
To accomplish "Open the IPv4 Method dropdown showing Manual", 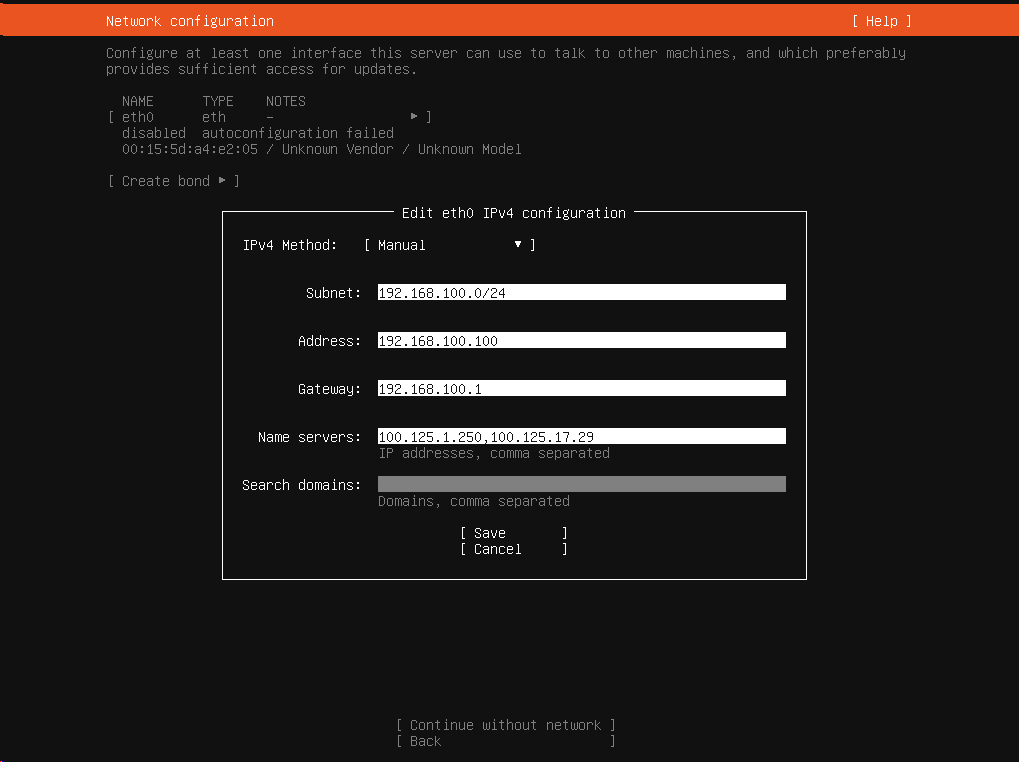I will tap(450, 245).
